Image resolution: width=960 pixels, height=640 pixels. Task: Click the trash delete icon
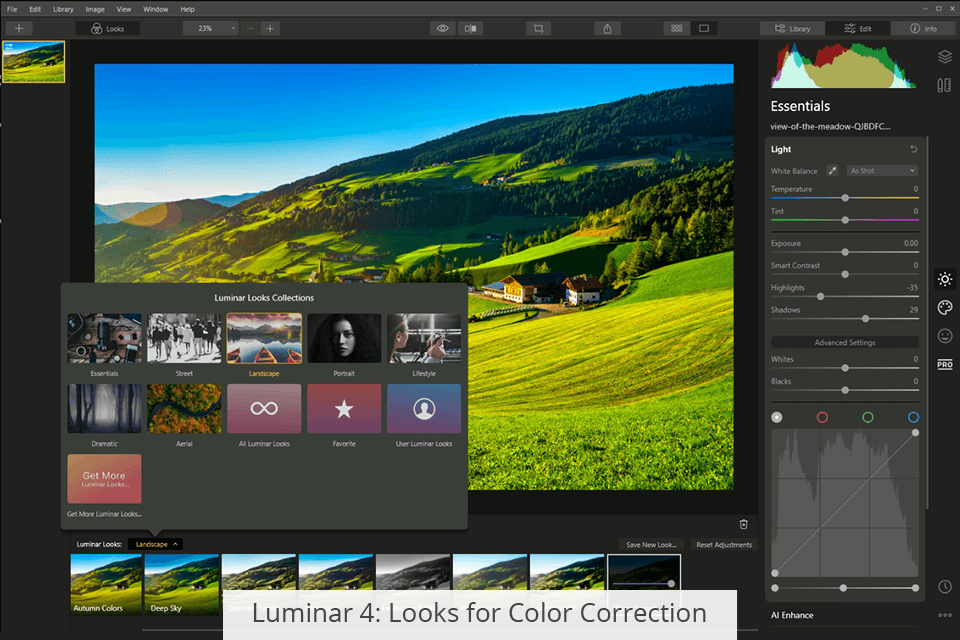pos(743,524)
